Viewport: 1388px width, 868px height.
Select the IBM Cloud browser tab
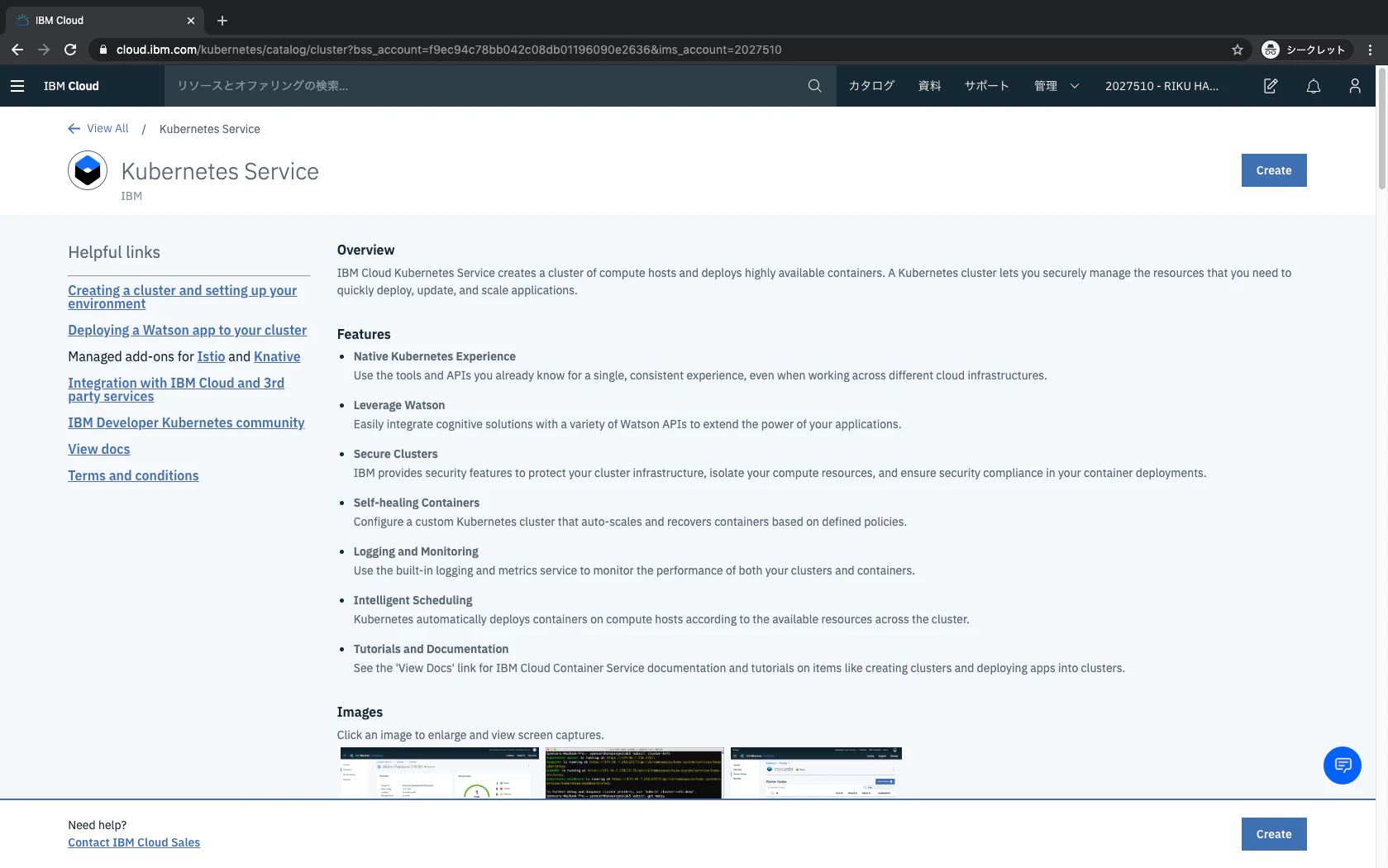pos(103,21)
